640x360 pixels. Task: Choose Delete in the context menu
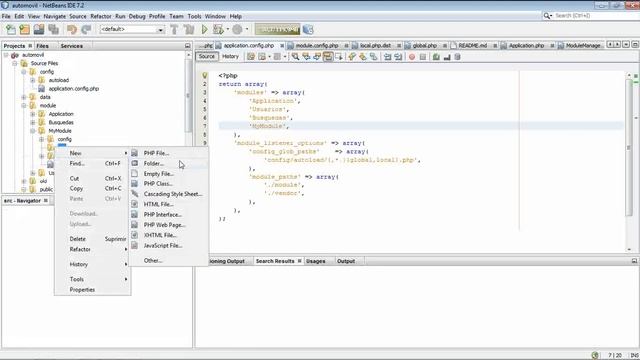93,239
